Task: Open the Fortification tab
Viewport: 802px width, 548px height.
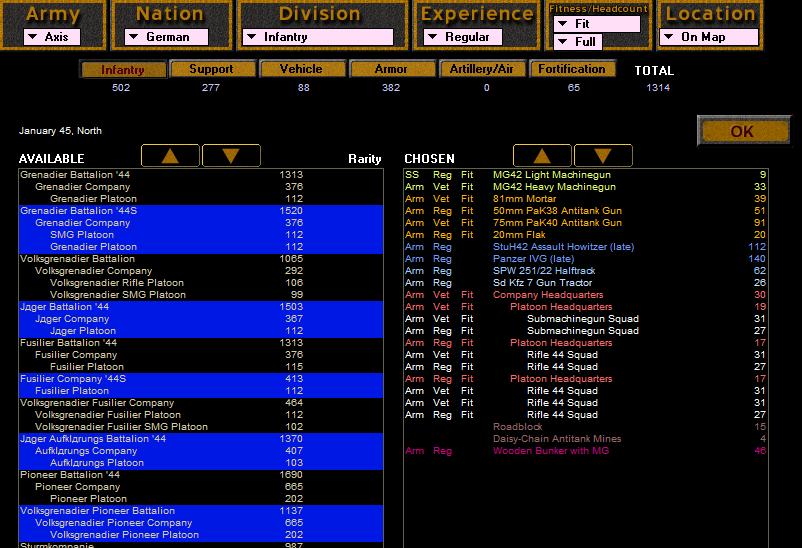Action: [572, 69]
